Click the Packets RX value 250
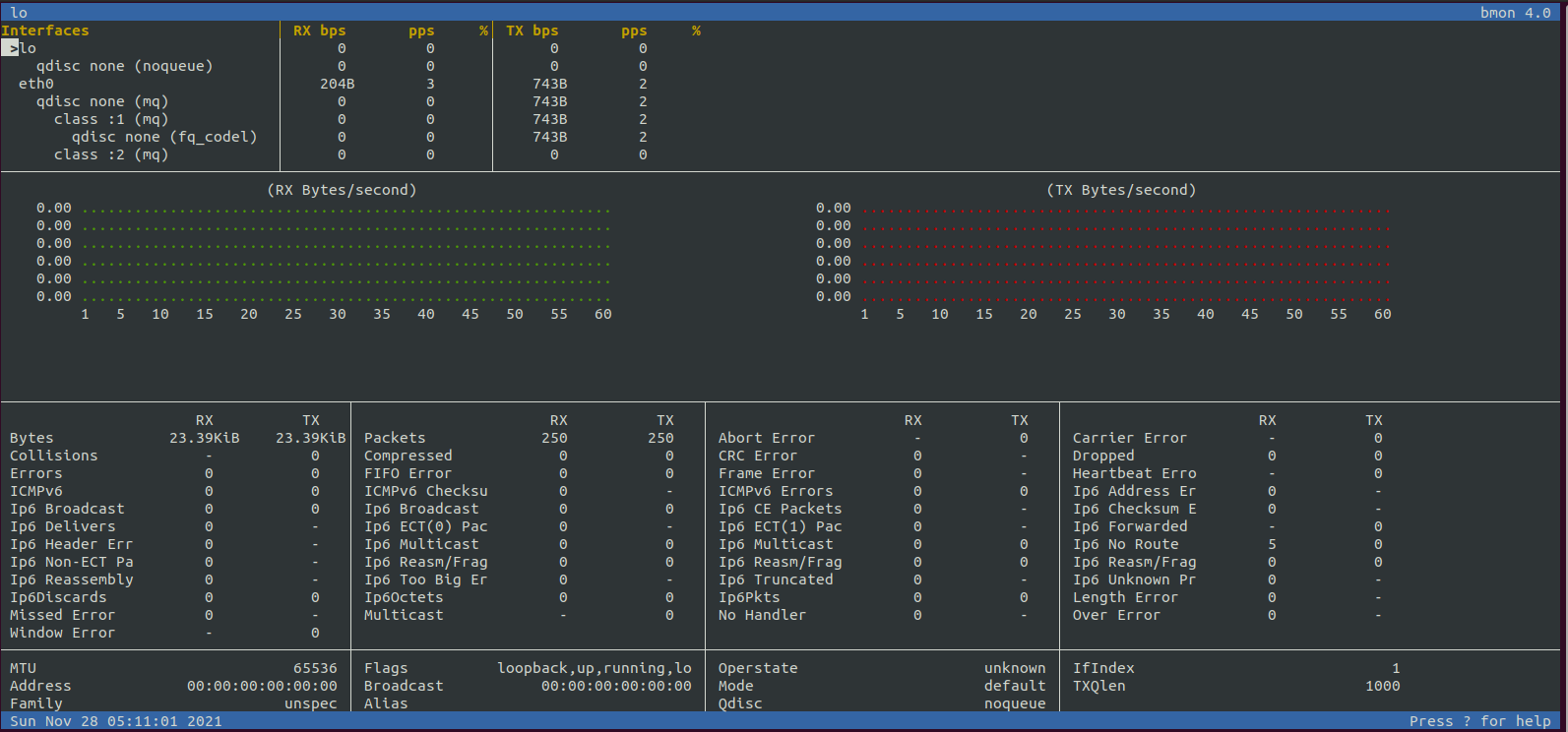This screenshot has height=732, width=1568. click(554, 438)
